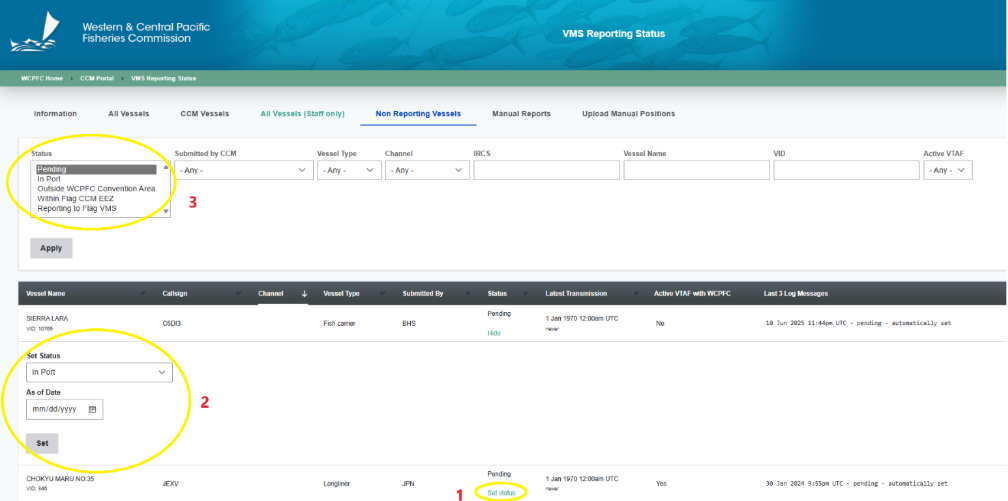Focus the IRCS filter input field
Viewport: 1008px width, 501px height.
546,170
